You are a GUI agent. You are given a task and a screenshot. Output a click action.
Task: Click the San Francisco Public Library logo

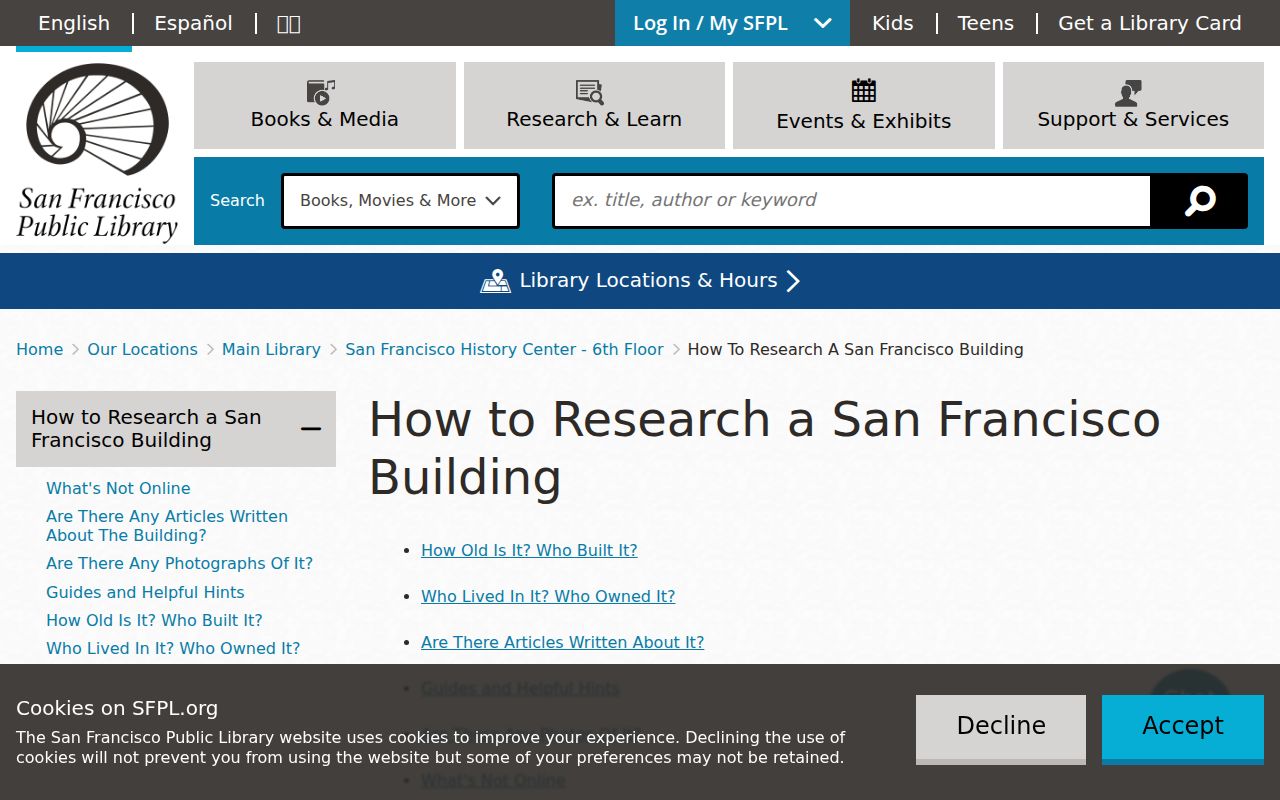[97, 153]
